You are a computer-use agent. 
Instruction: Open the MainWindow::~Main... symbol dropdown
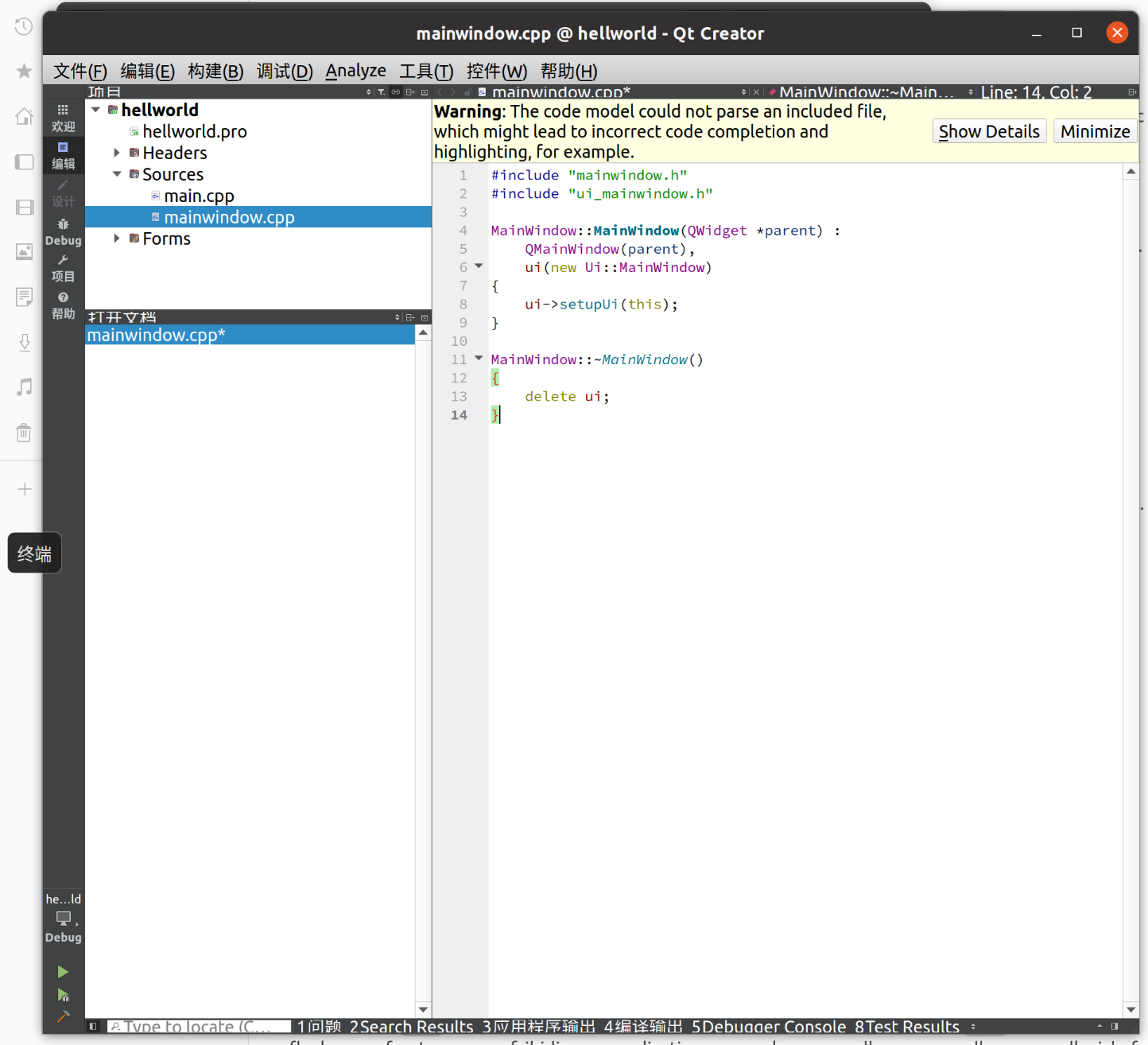pyautogui.click(x=971, y=92)
